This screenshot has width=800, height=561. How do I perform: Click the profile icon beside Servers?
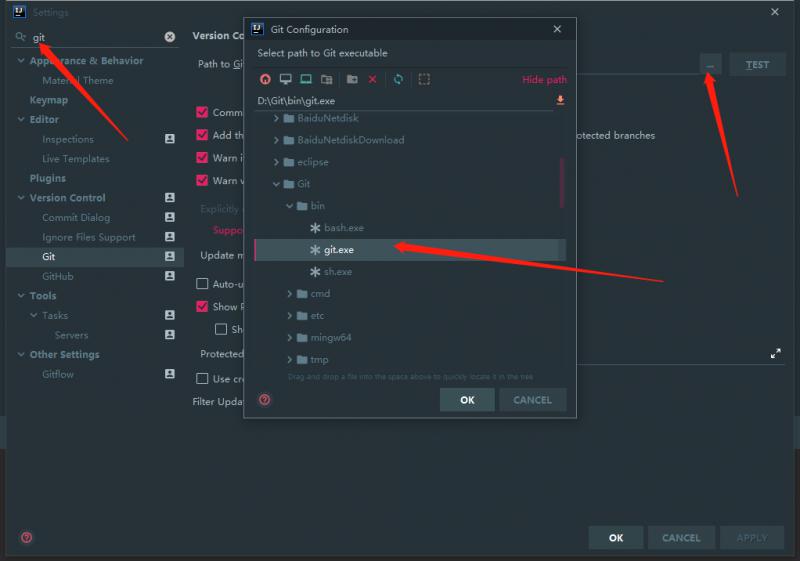pos(170,335)
